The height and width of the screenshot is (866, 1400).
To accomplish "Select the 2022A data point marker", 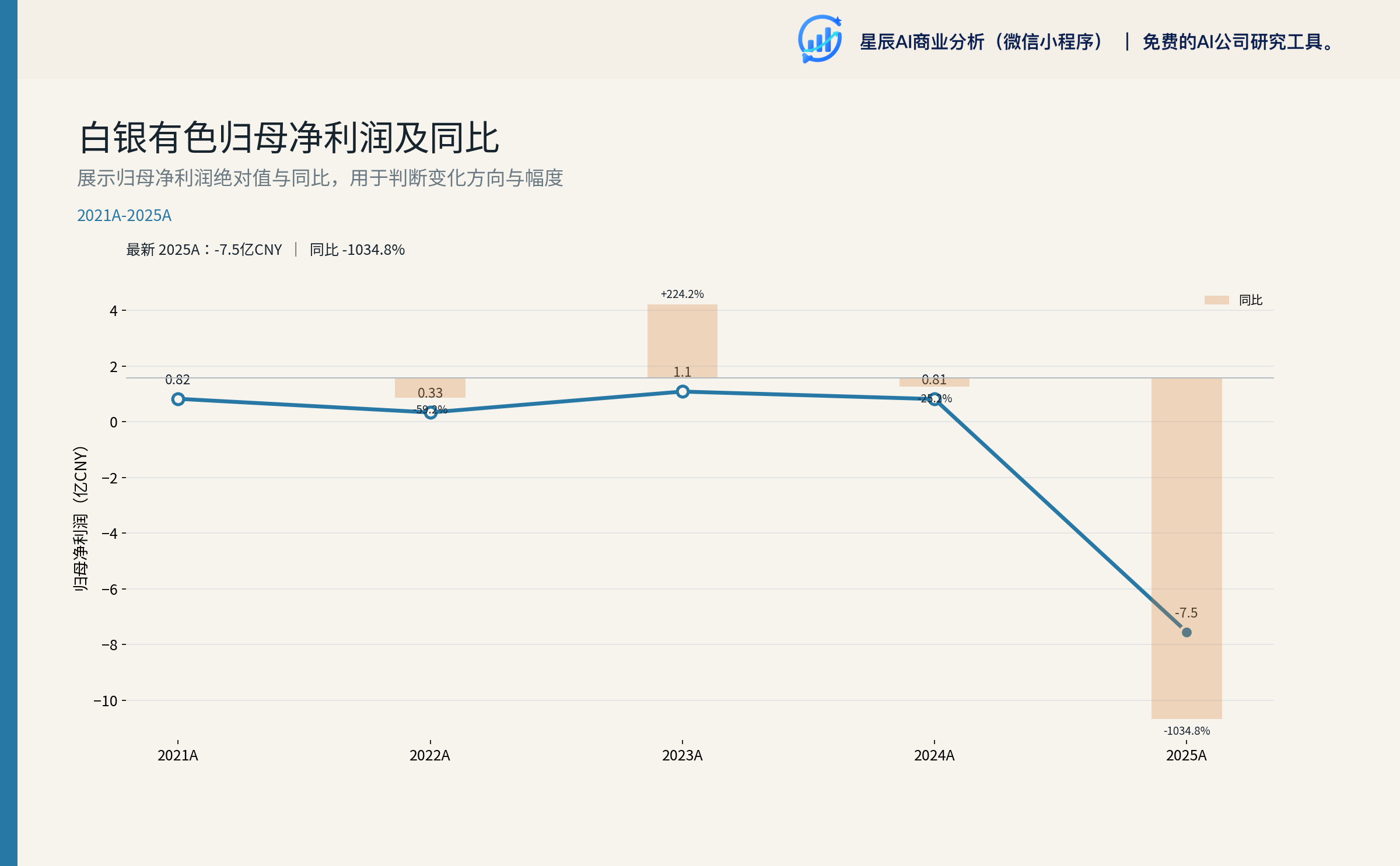I will 430,412.
